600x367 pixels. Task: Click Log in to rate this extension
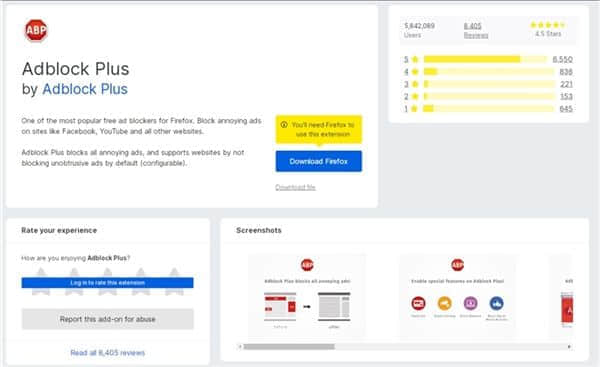[108, 283]
